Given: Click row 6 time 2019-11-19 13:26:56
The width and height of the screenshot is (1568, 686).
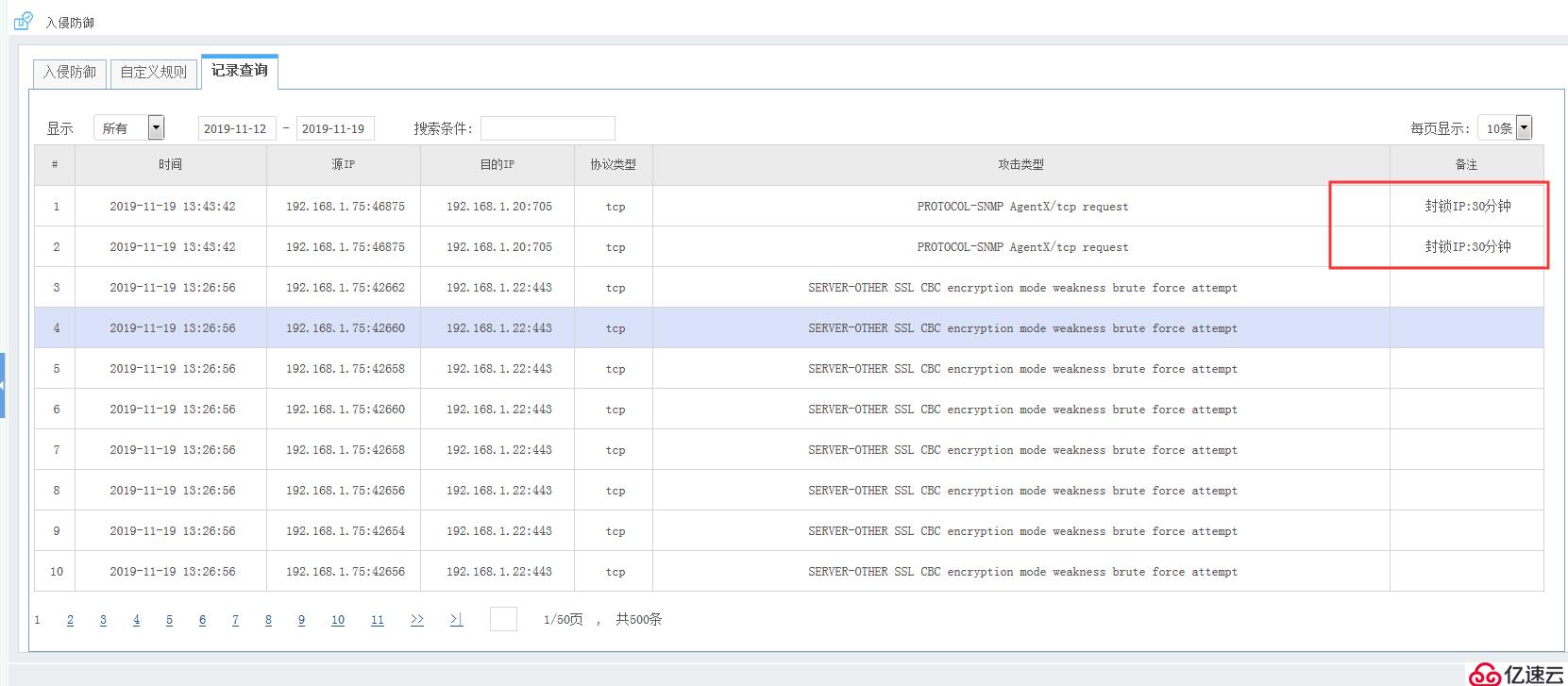Looking at the screenshot, I should (x=172, y=410).
